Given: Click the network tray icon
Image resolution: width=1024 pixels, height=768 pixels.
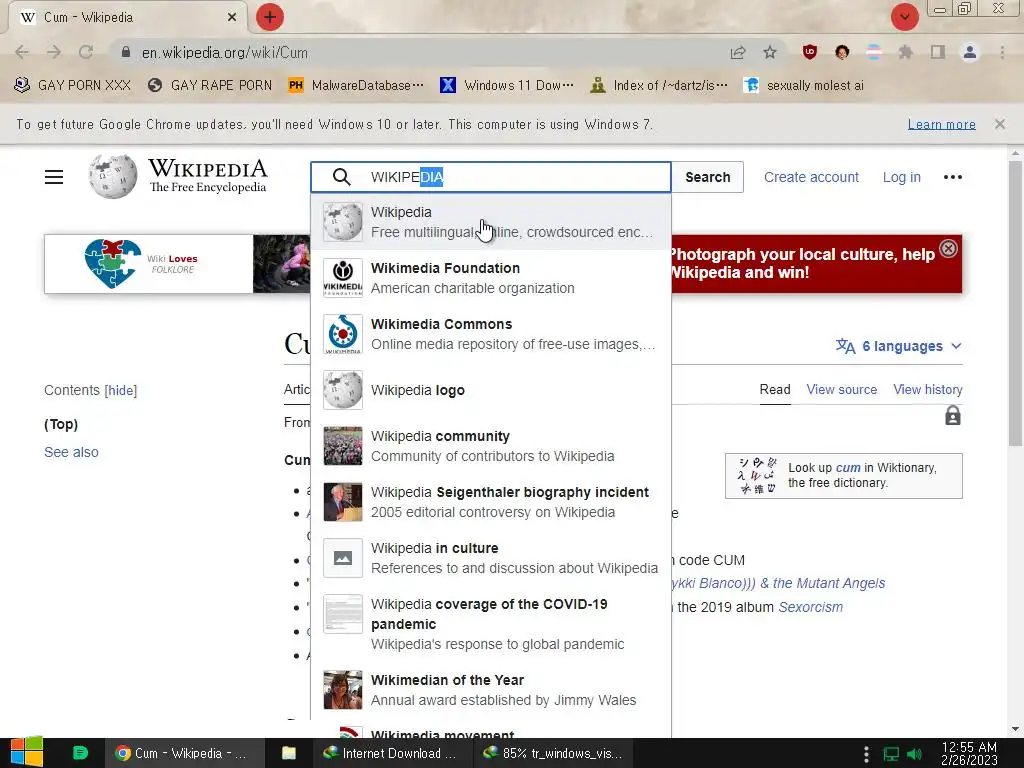Looking at the screenshot, I should pyautogui.click(x=891, y=754).
